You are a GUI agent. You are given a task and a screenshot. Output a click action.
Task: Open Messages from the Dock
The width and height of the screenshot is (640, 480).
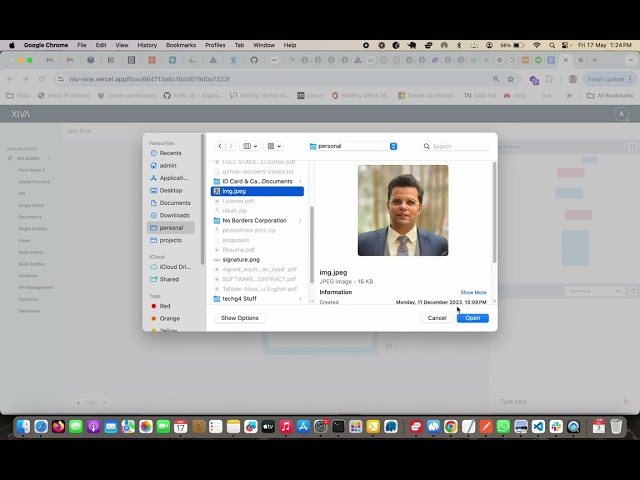click(76, 427)
